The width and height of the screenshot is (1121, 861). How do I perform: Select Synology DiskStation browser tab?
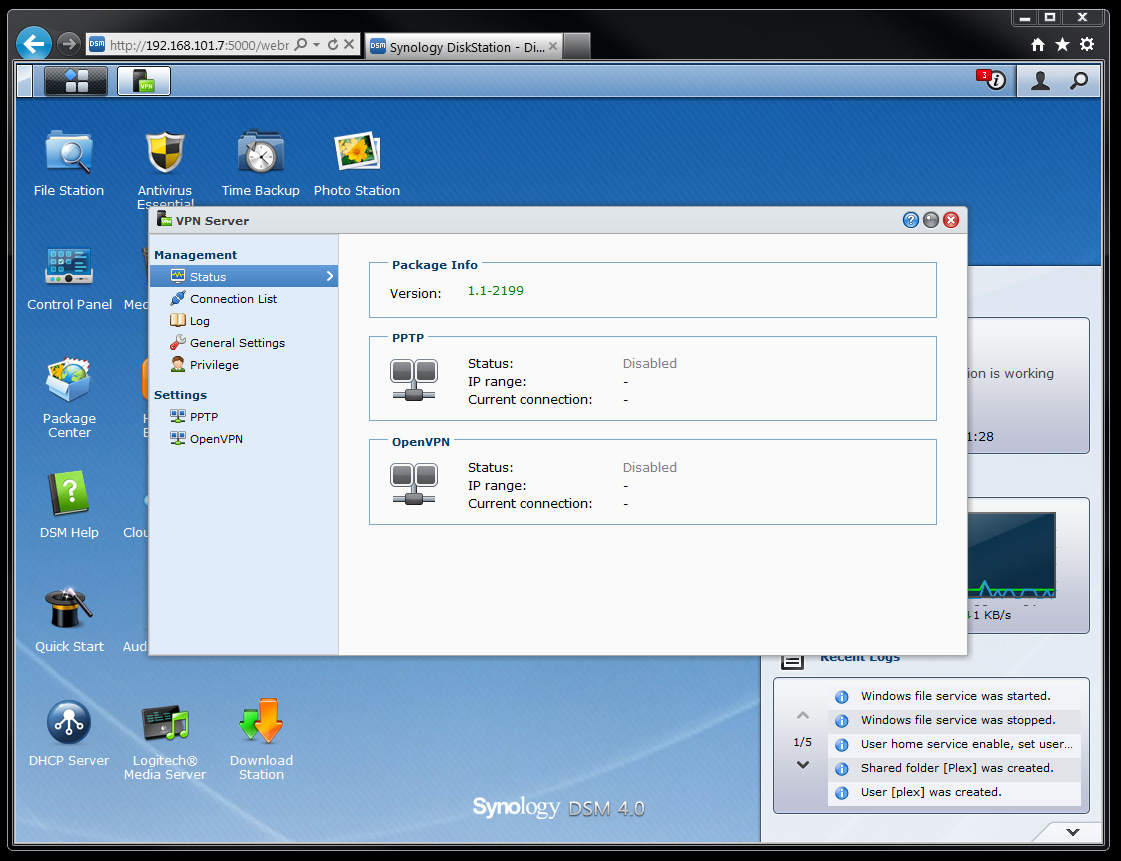[464, 47]
